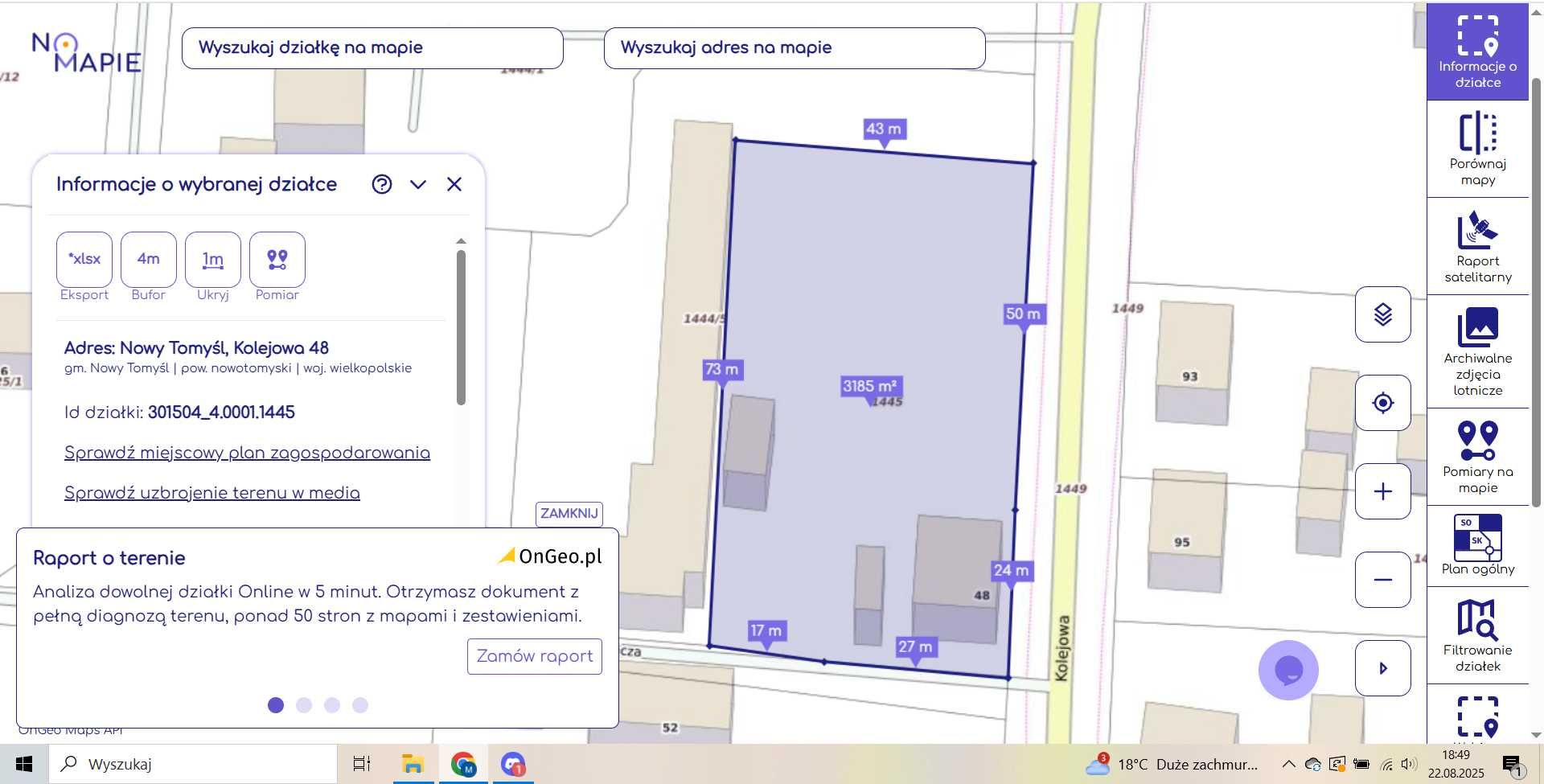Click OnGeo.pl logo in banner
The image size is (1544, 784).
(x=550, y=556)
